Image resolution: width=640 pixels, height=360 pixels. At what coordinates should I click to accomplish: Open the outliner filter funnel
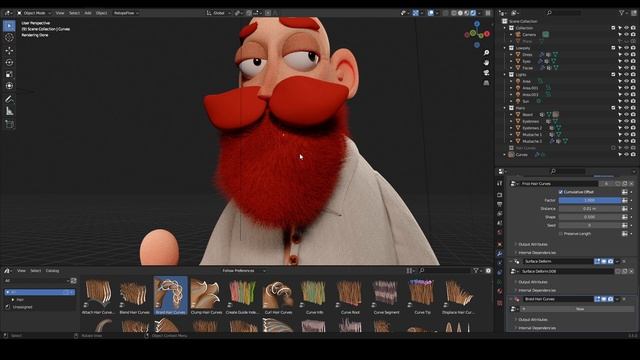[x=622, y=13]
